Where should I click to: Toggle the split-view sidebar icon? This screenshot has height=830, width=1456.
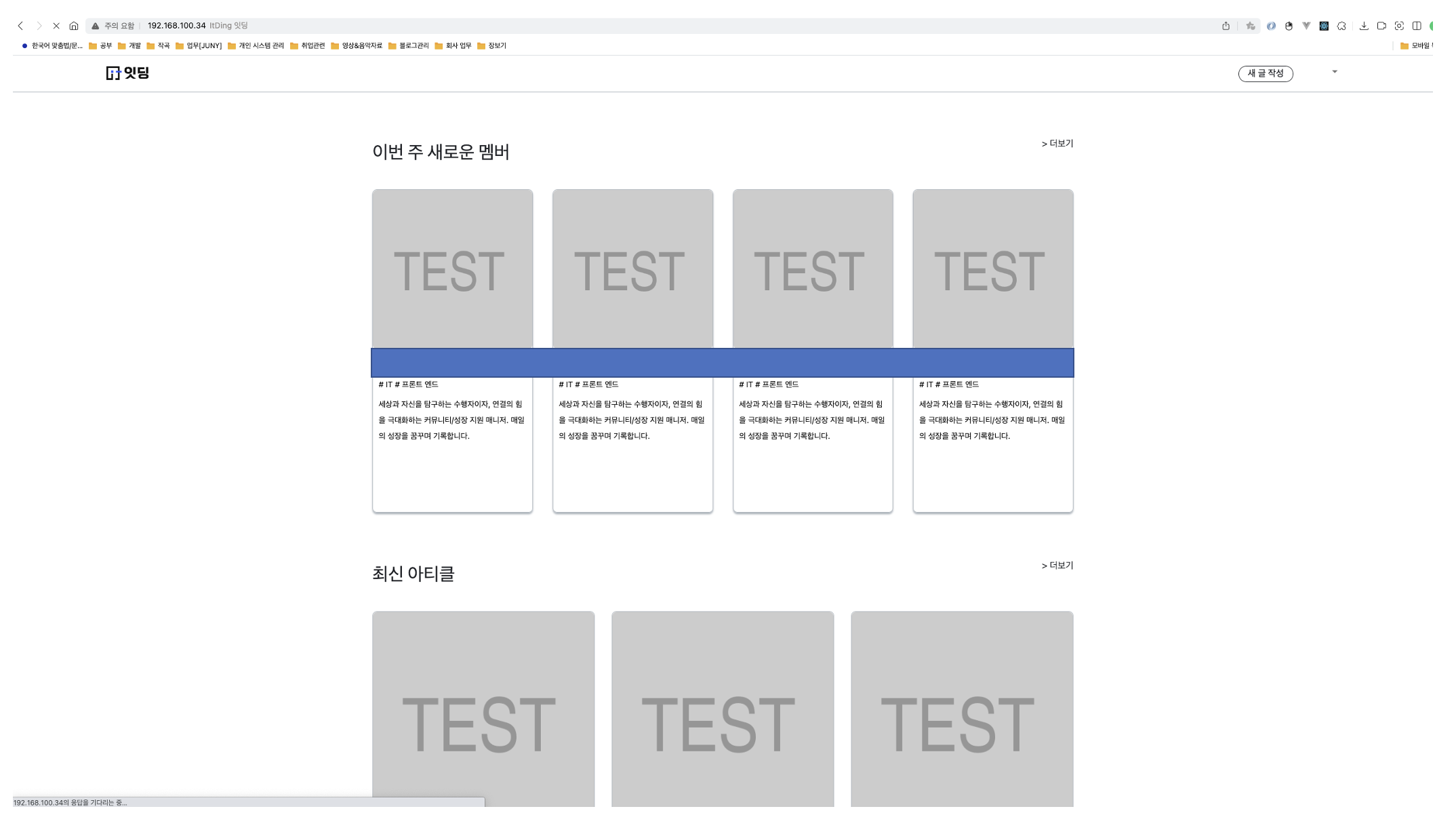click(1417, 26)
